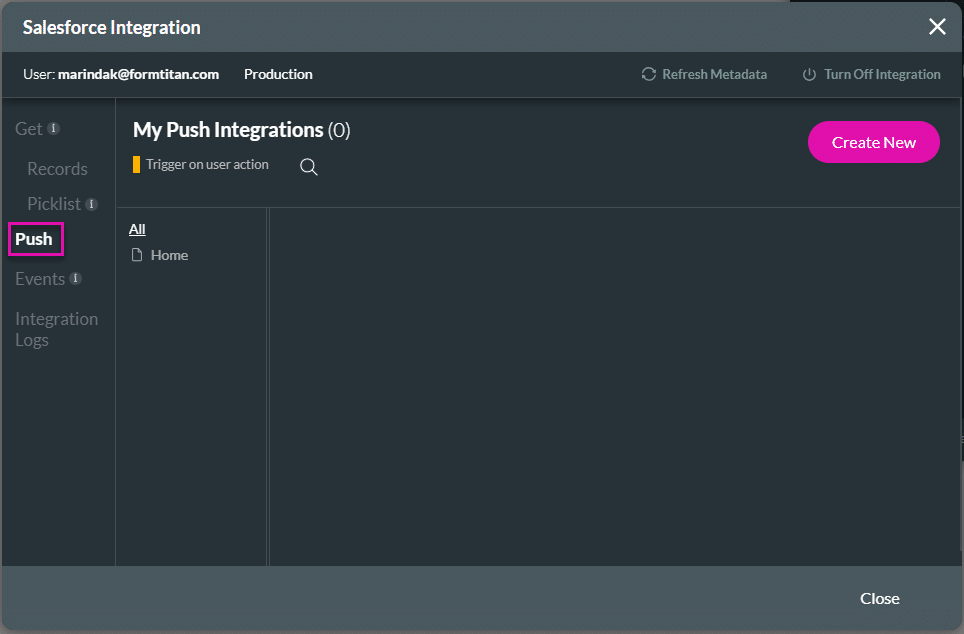Switch to the Records section

pos(57,168)
